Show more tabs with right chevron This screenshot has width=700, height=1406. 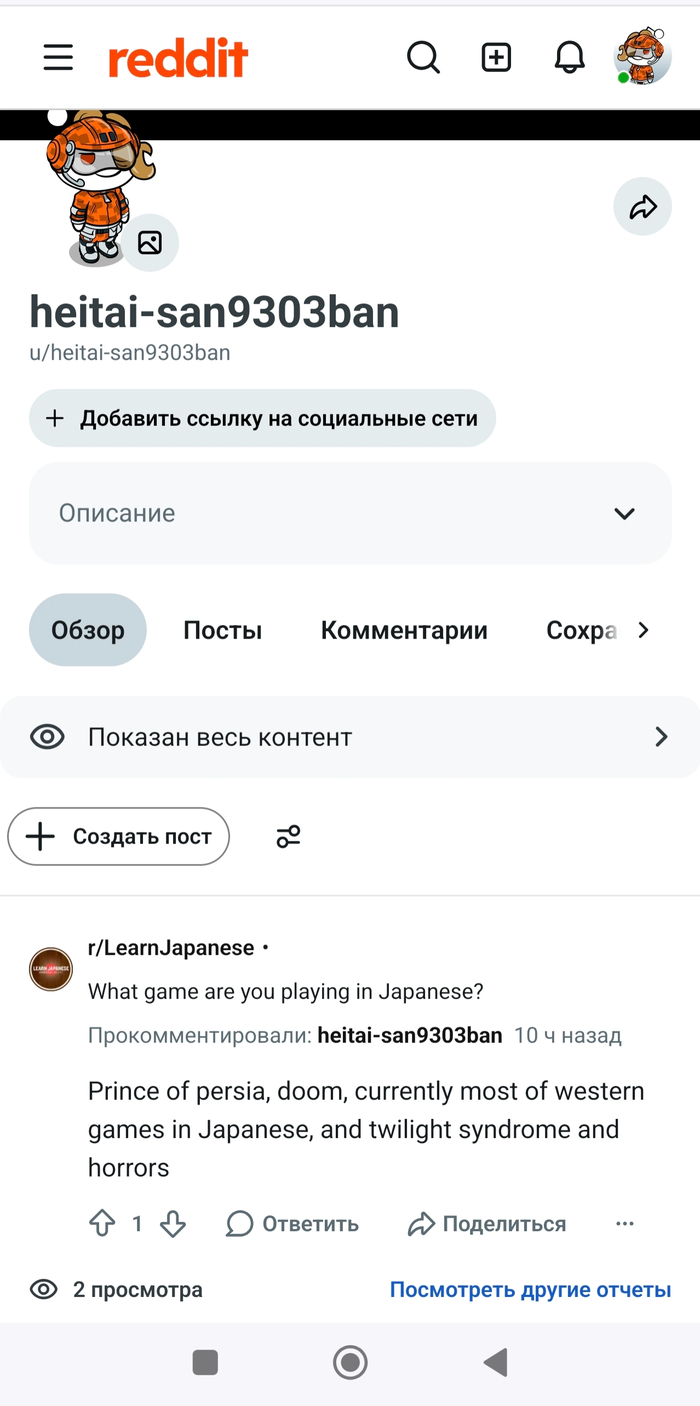(x=643, y=630)
